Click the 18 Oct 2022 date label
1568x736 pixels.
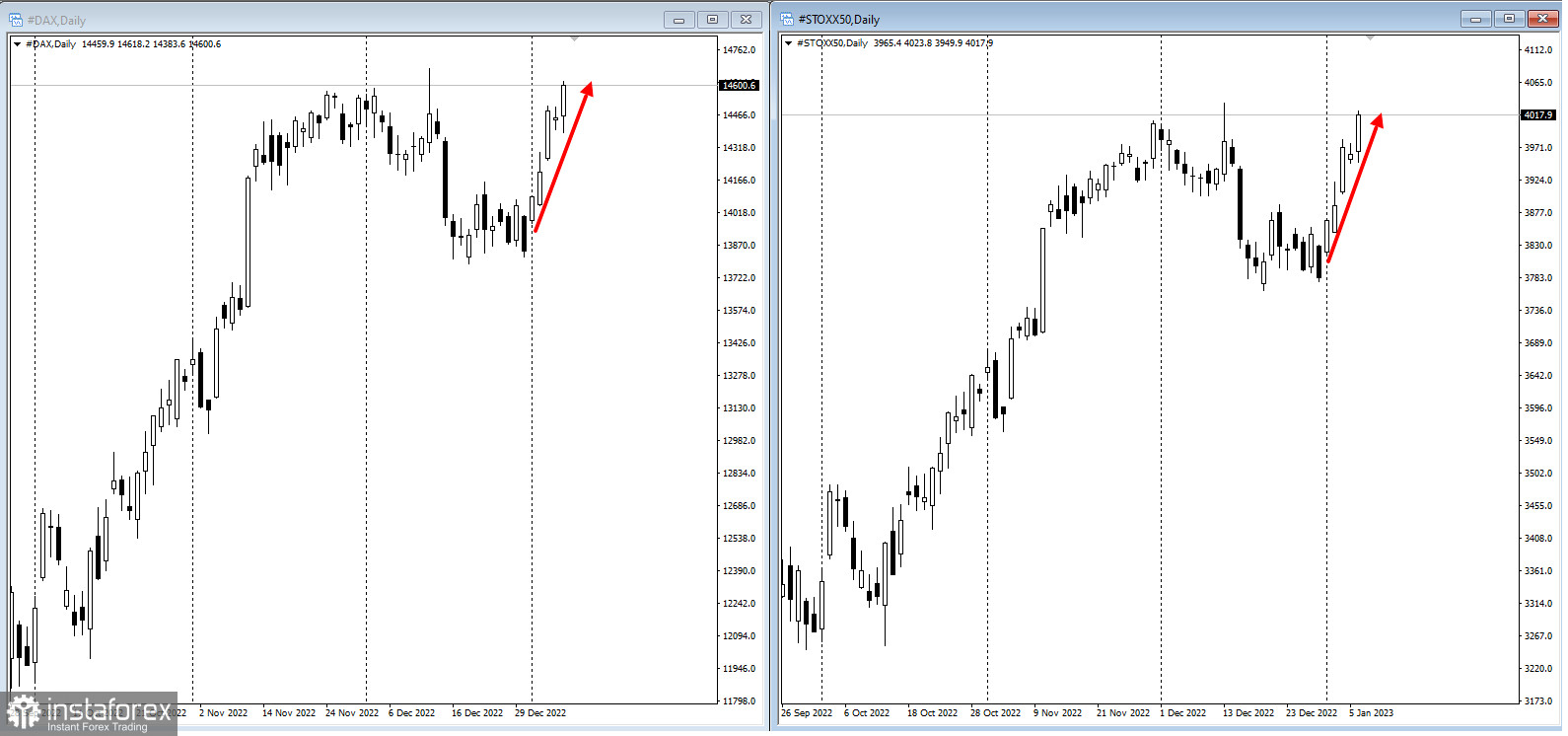click(932, 713)
